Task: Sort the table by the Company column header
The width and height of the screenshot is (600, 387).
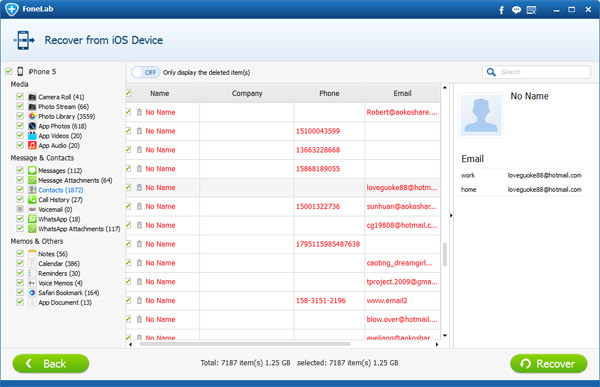Action: (247, 93)
